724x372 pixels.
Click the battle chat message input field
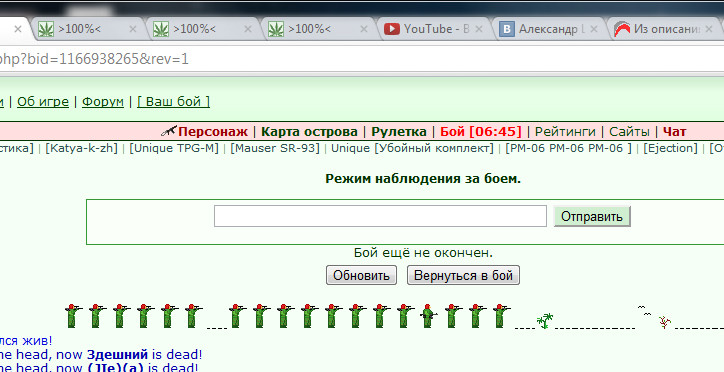pos(380,216)
